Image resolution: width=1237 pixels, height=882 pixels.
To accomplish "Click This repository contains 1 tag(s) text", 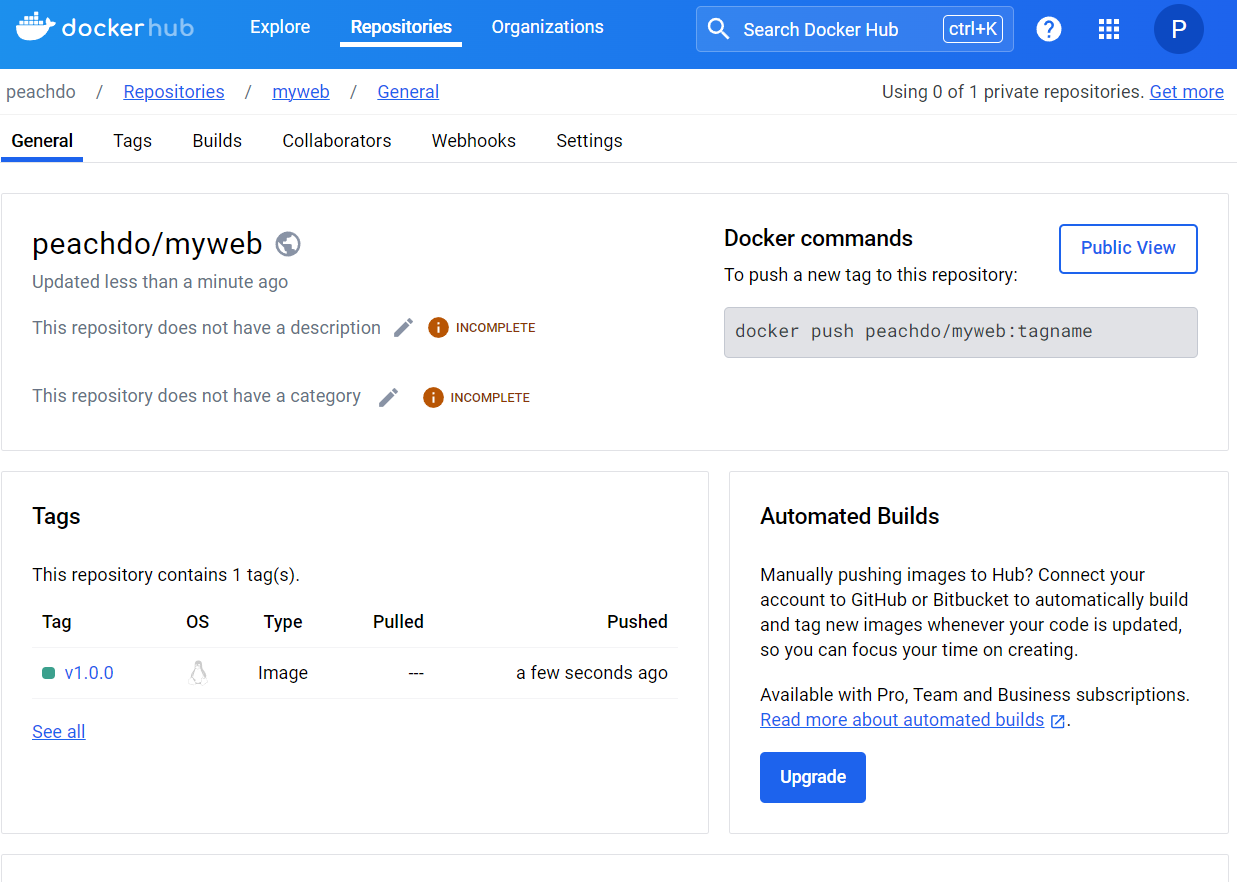I will click(166, 575).
